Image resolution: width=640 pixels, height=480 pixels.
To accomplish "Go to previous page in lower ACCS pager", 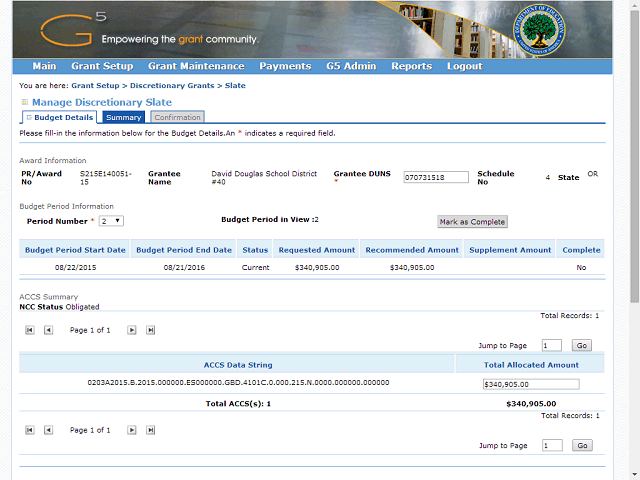I will tap(49, 430).
